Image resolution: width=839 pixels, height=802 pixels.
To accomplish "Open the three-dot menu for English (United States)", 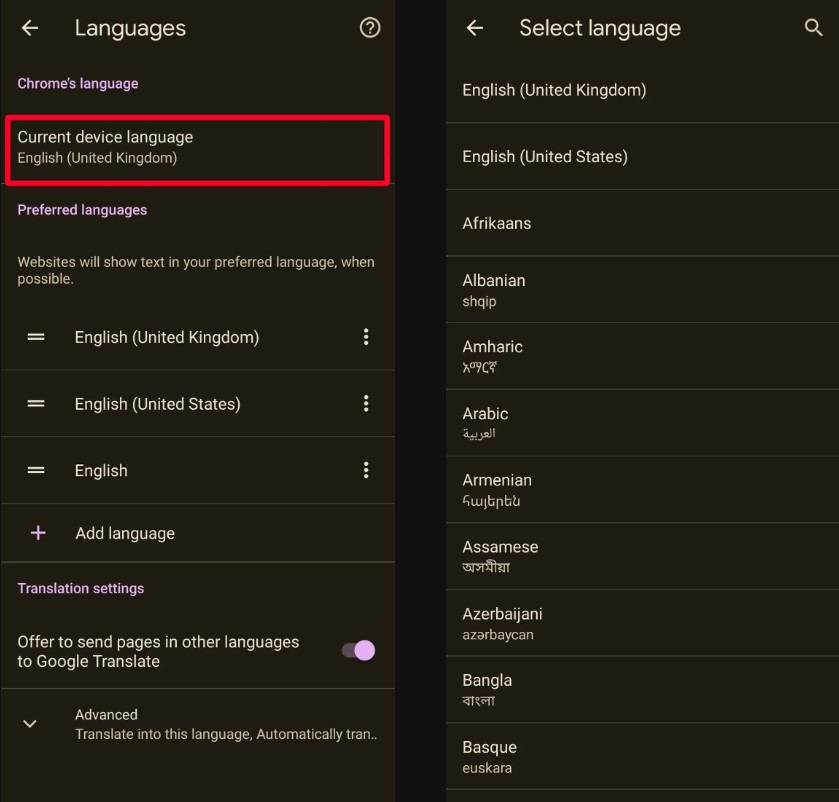I will pyautogui.click(x=366, y=404).
